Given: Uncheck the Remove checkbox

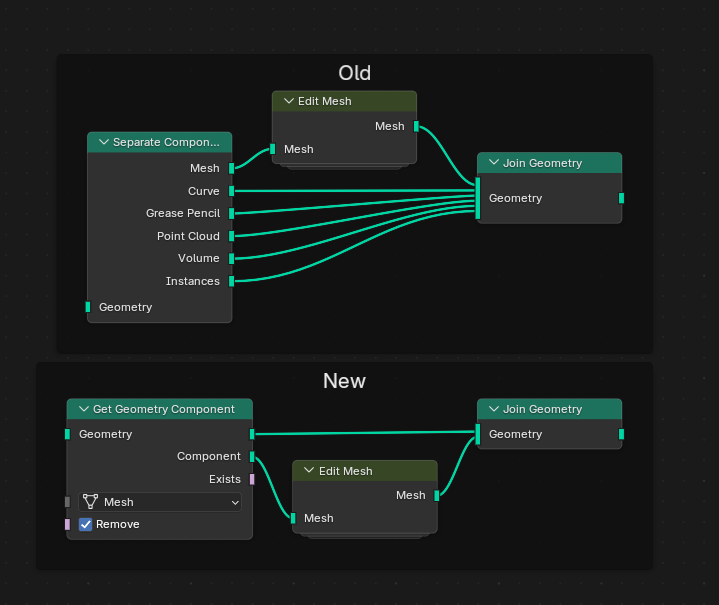Looking at the screenshot, I should pos(85,524).
